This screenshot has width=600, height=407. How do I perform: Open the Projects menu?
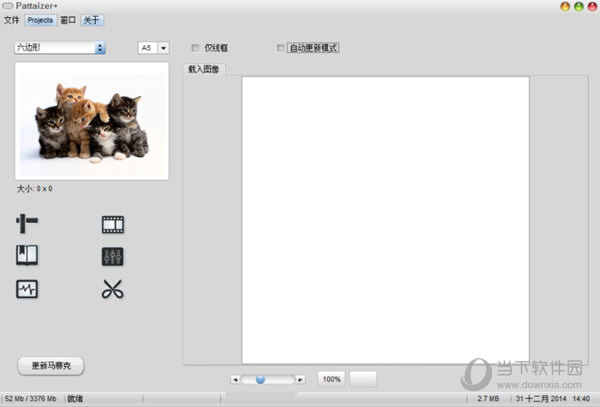[x=40, y=20]
